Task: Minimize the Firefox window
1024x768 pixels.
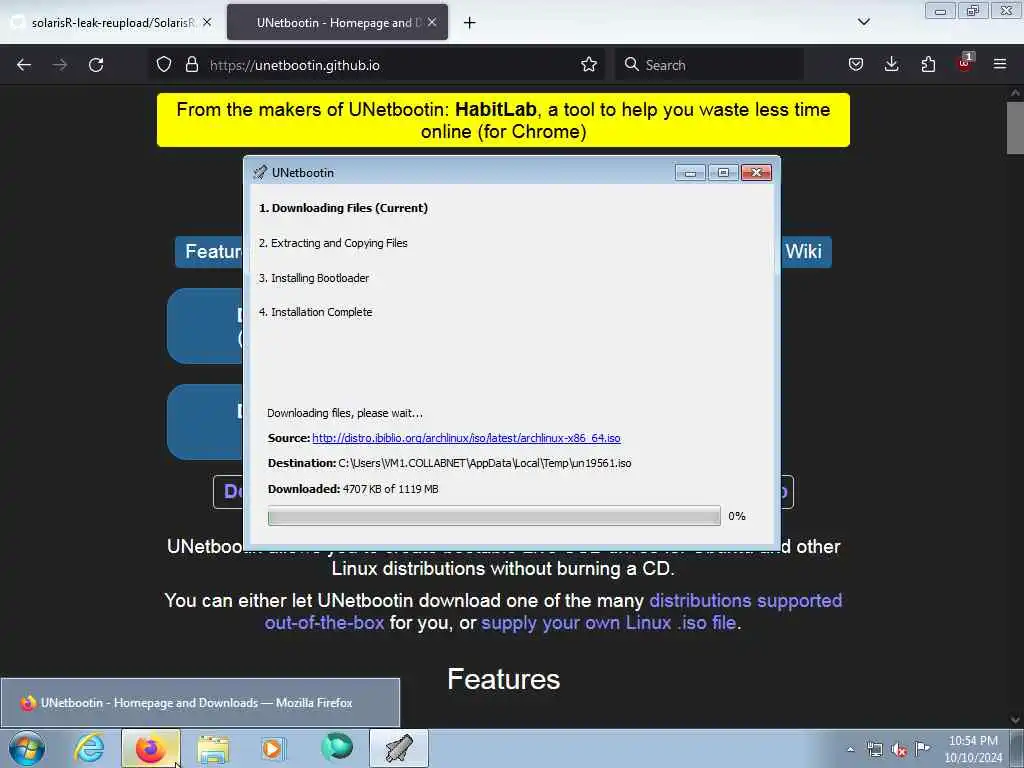Action: [940, 11]
